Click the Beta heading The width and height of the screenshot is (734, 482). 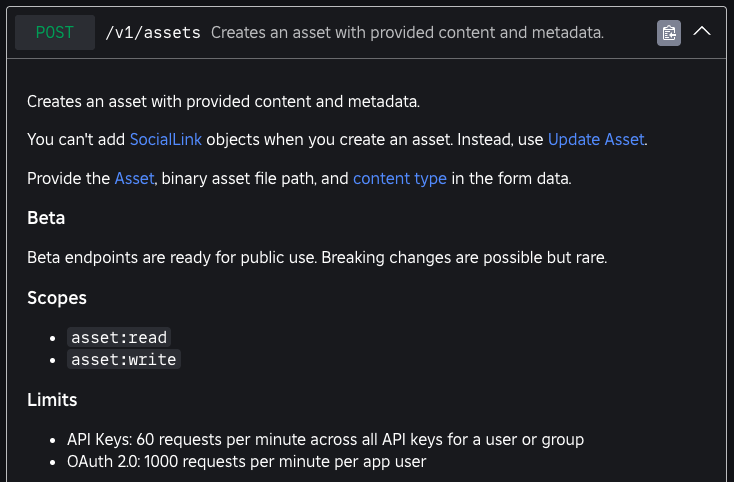click(46, 217)
